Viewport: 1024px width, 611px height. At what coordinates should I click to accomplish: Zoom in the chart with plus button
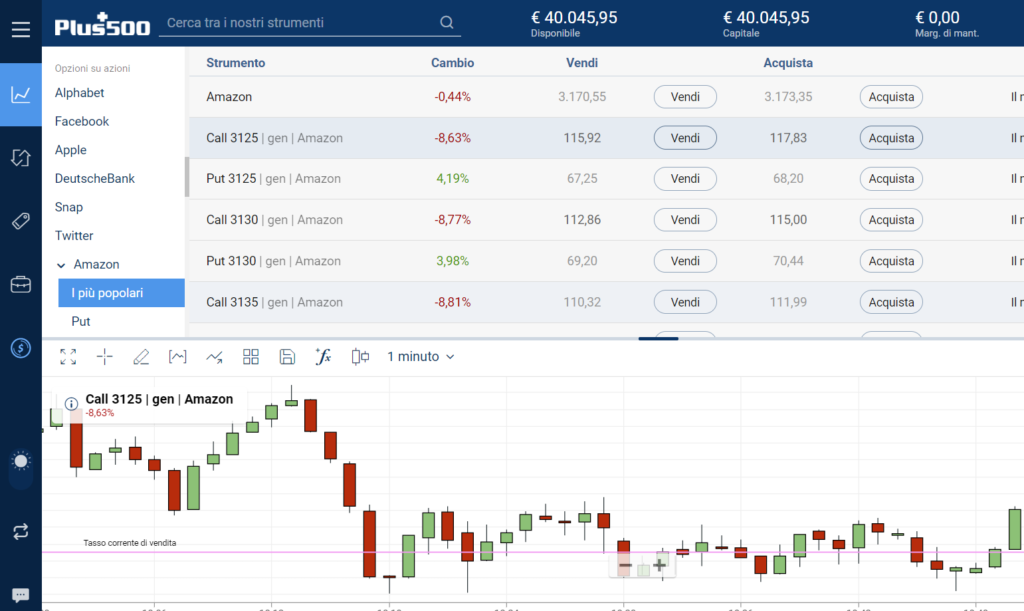(x=660, y=565)
